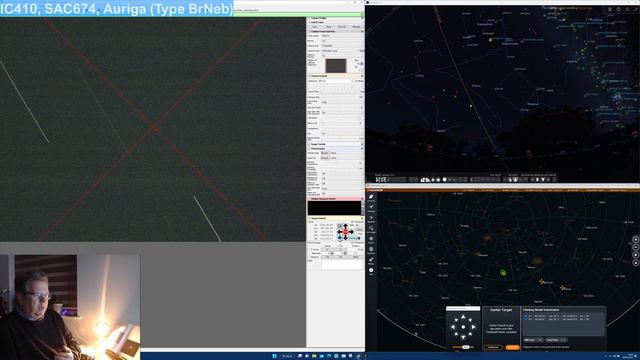Open the Capture Area dropdown
The width and height of the screenshot is (640, 360).
click(x=342, y=46)
